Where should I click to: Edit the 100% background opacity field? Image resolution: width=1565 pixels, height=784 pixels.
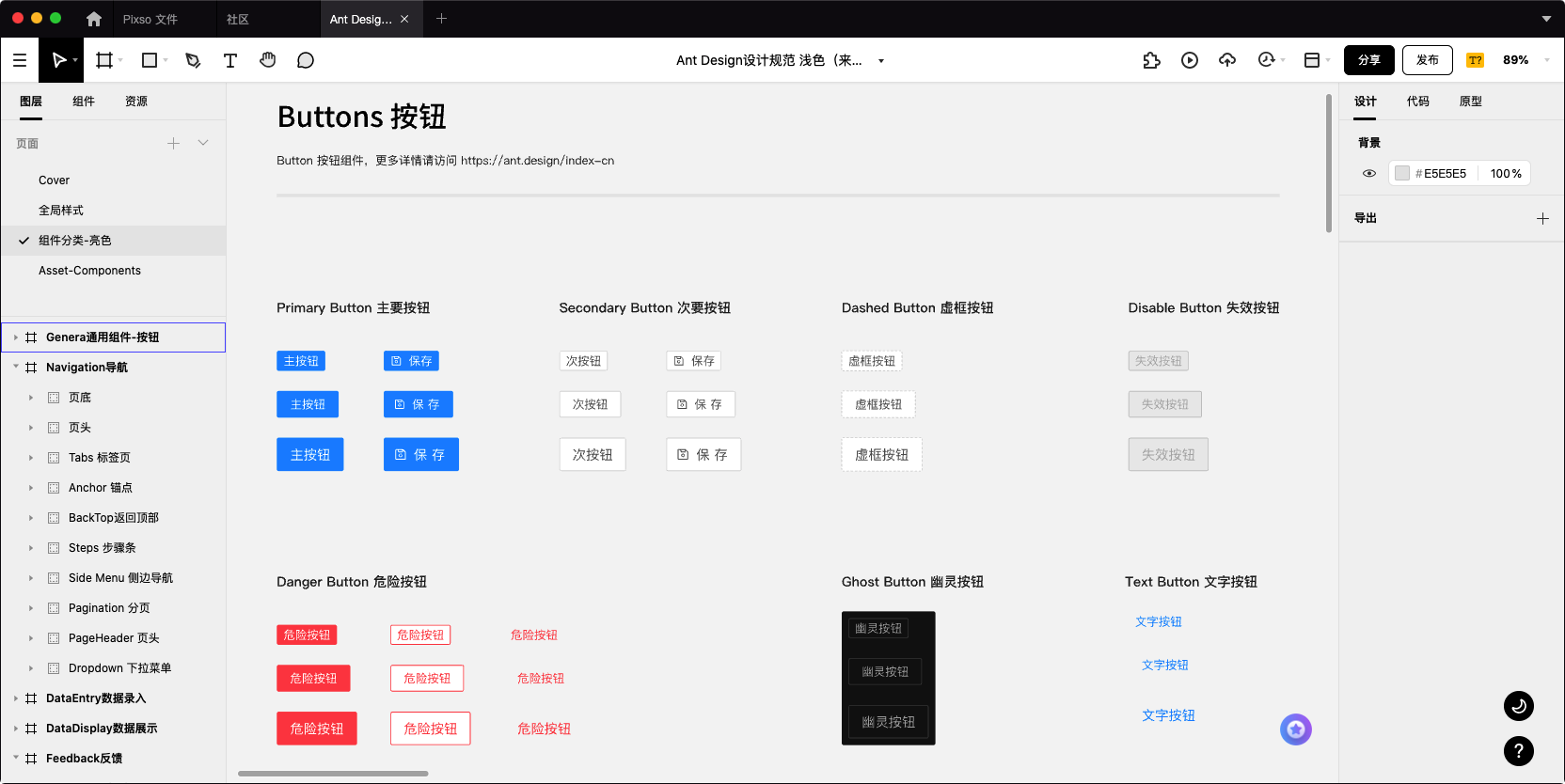[x=1506, y=173]
